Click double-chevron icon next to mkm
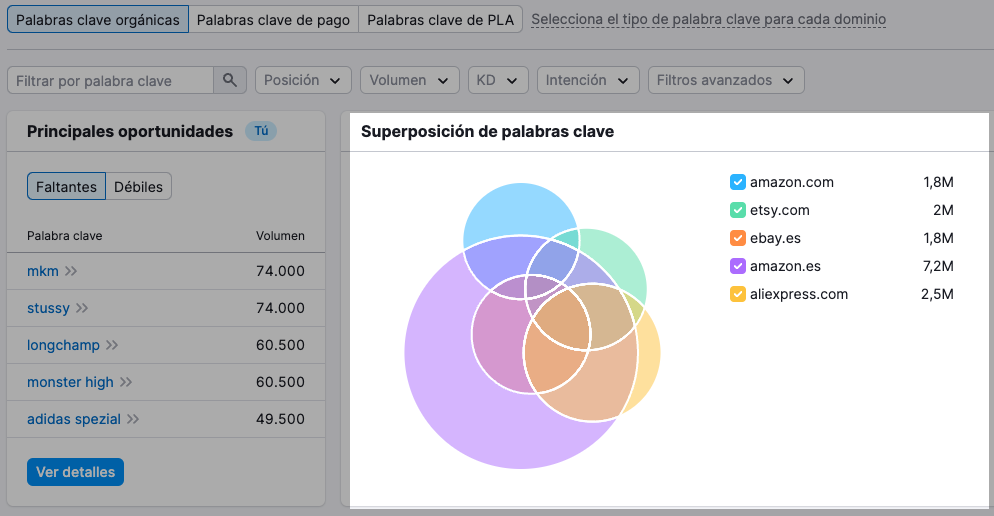This screenshot has width=994, height=516. point(71,271)
